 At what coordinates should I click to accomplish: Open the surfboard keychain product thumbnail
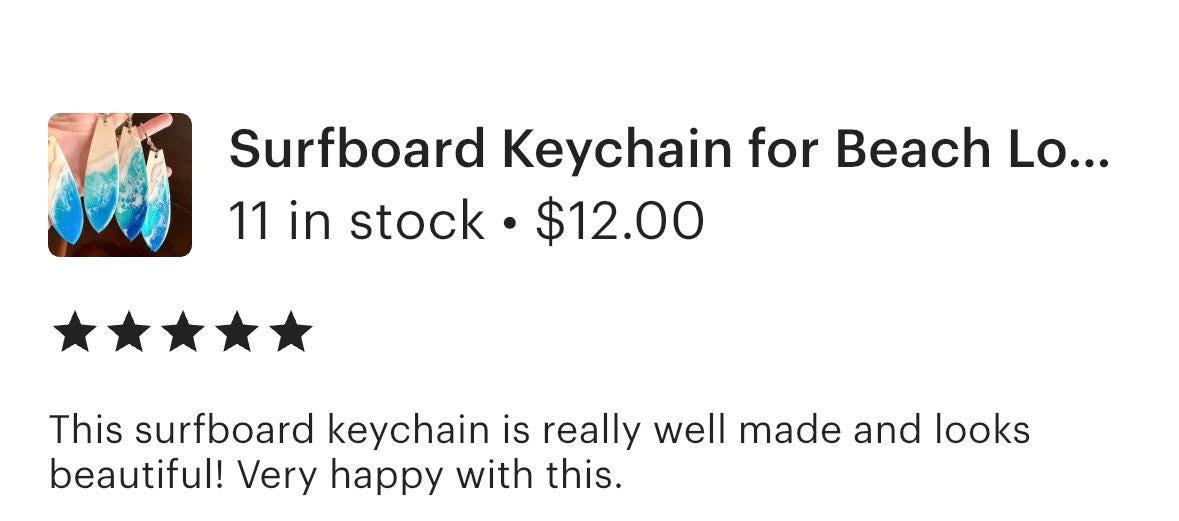click(119, 185)
